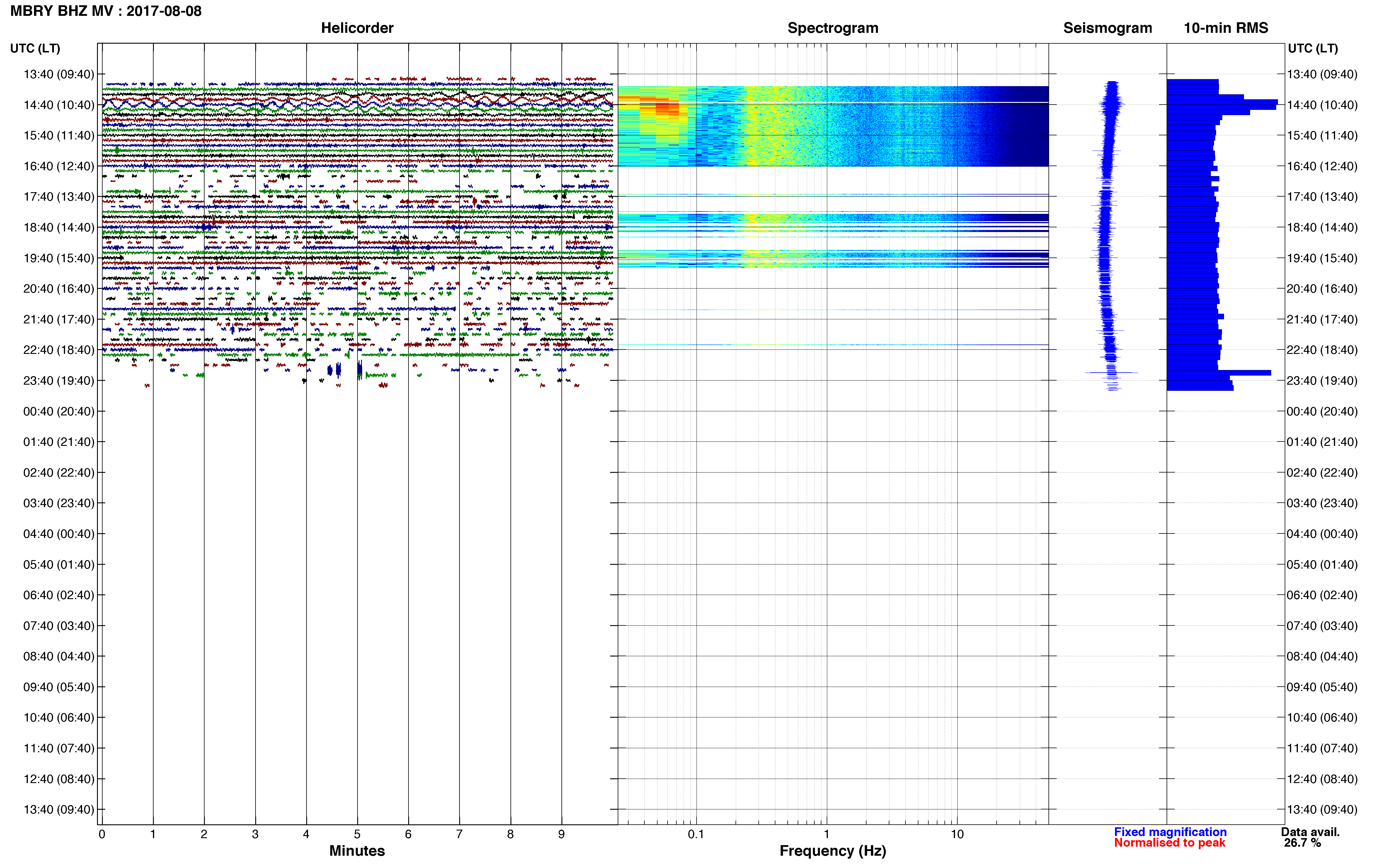Select the "Spectrogram" panel heading

tap(833, 28)
